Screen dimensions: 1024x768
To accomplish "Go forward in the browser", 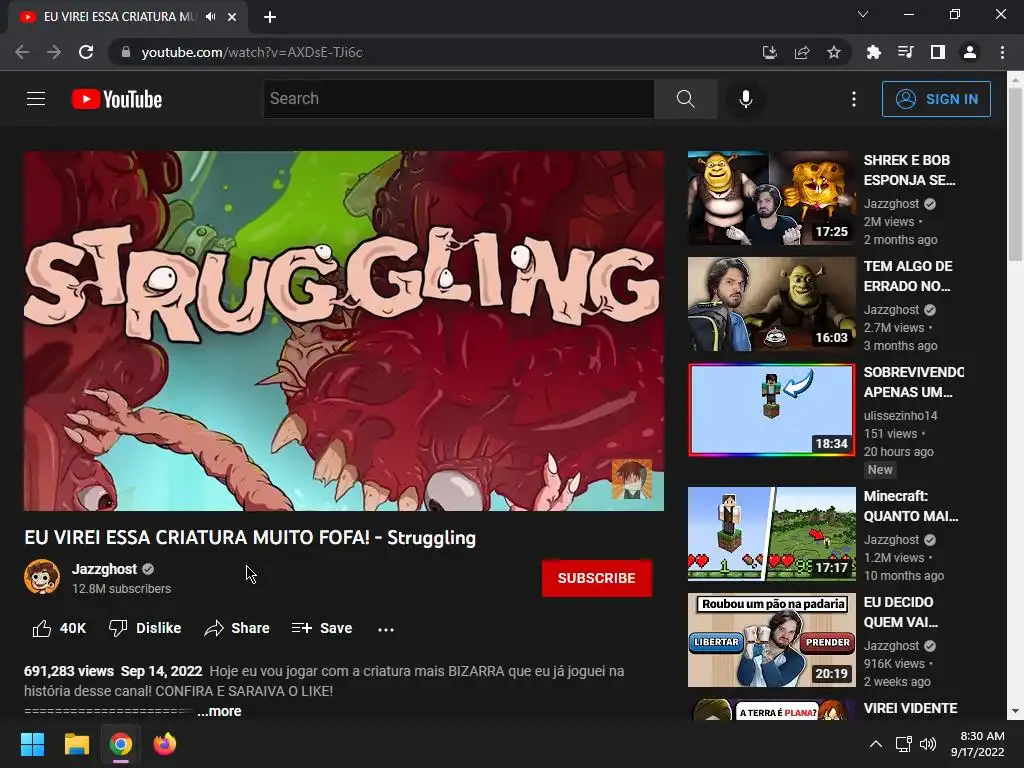I will (x=54, y=52).
